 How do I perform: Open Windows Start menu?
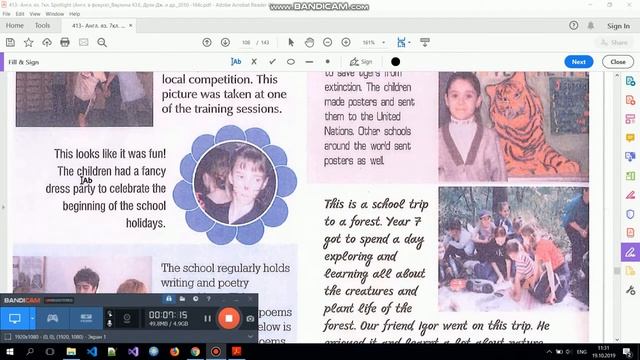coord(9,351)
